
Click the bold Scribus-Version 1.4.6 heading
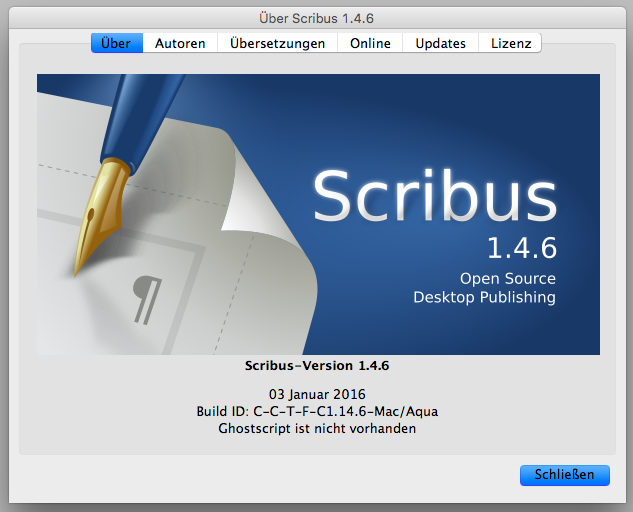point(317,366)
